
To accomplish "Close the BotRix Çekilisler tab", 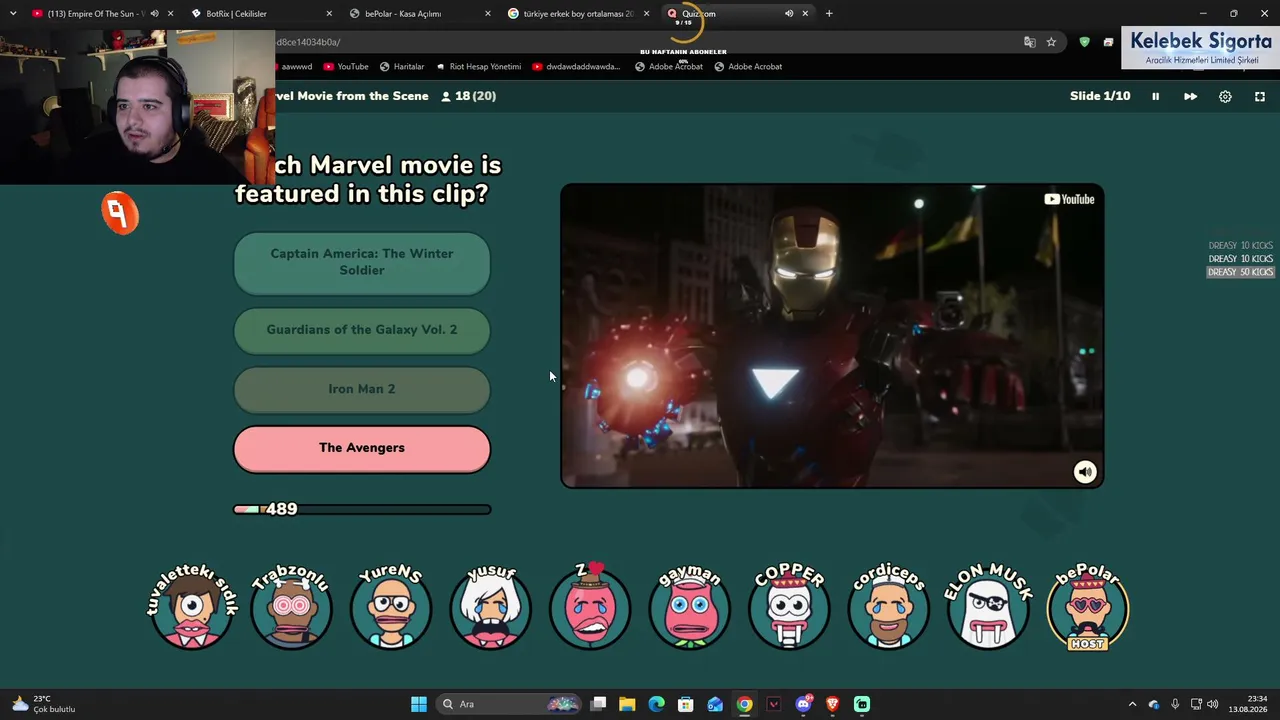I will point(329,14).
